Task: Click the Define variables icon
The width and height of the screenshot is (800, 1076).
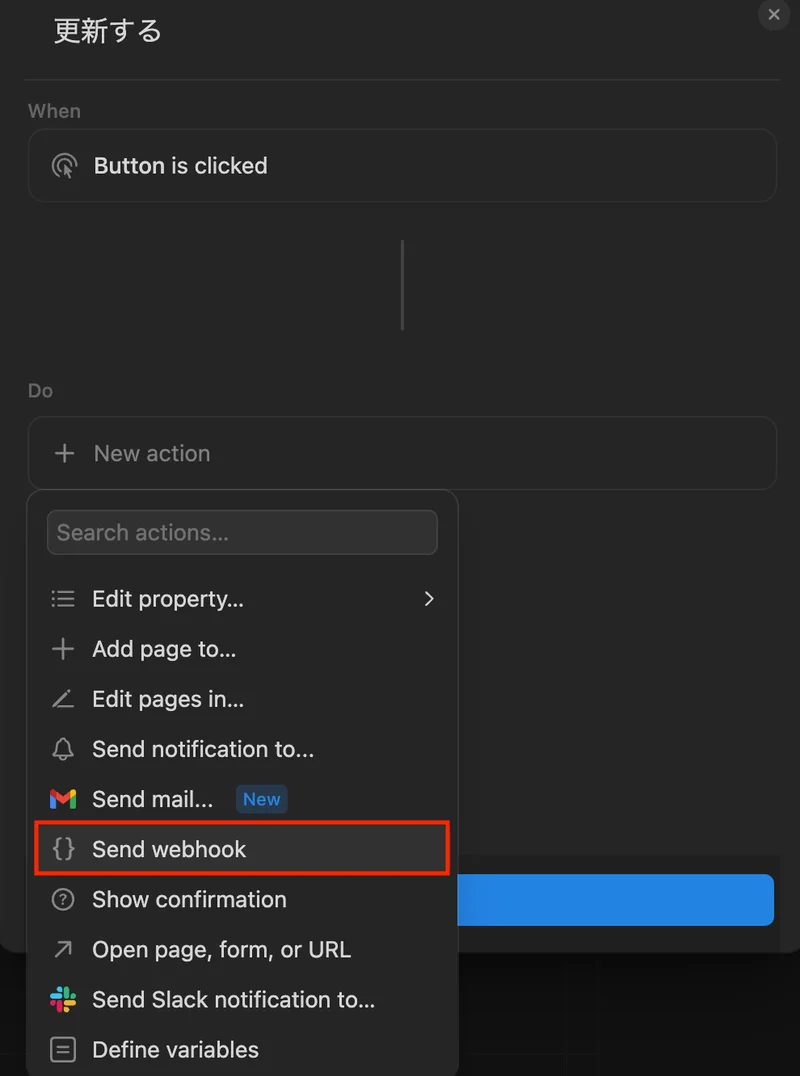Action: (63, 1049)
